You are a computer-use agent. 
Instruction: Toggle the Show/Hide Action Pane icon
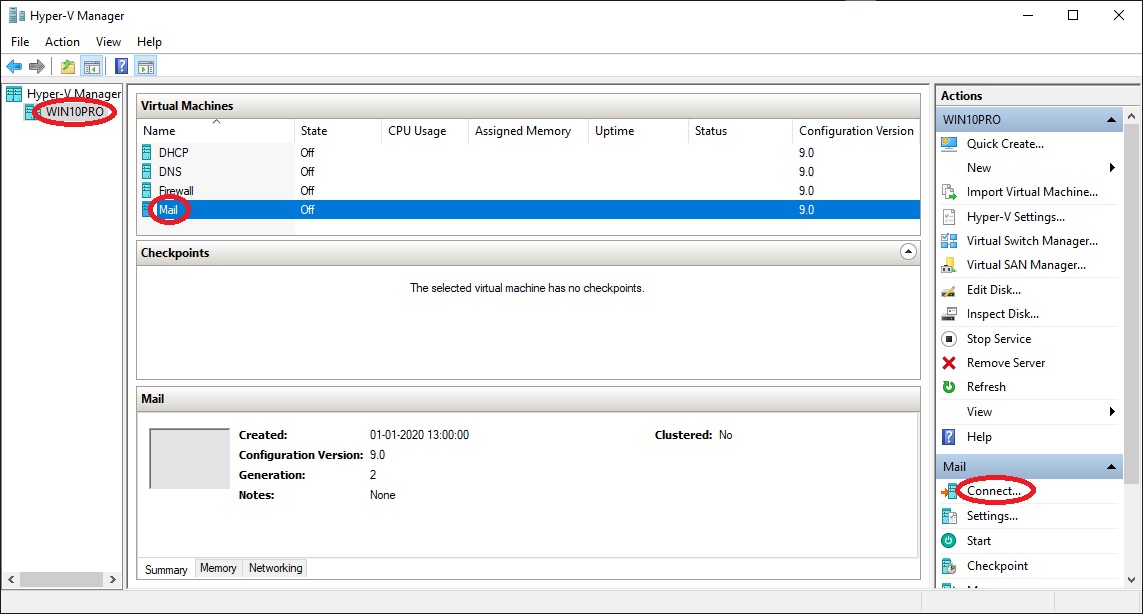pos(146,67)
